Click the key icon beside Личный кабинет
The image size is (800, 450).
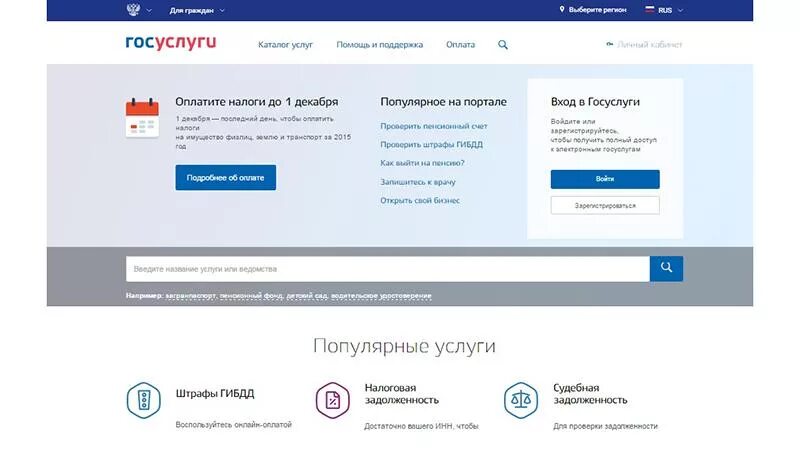[609, 44]
